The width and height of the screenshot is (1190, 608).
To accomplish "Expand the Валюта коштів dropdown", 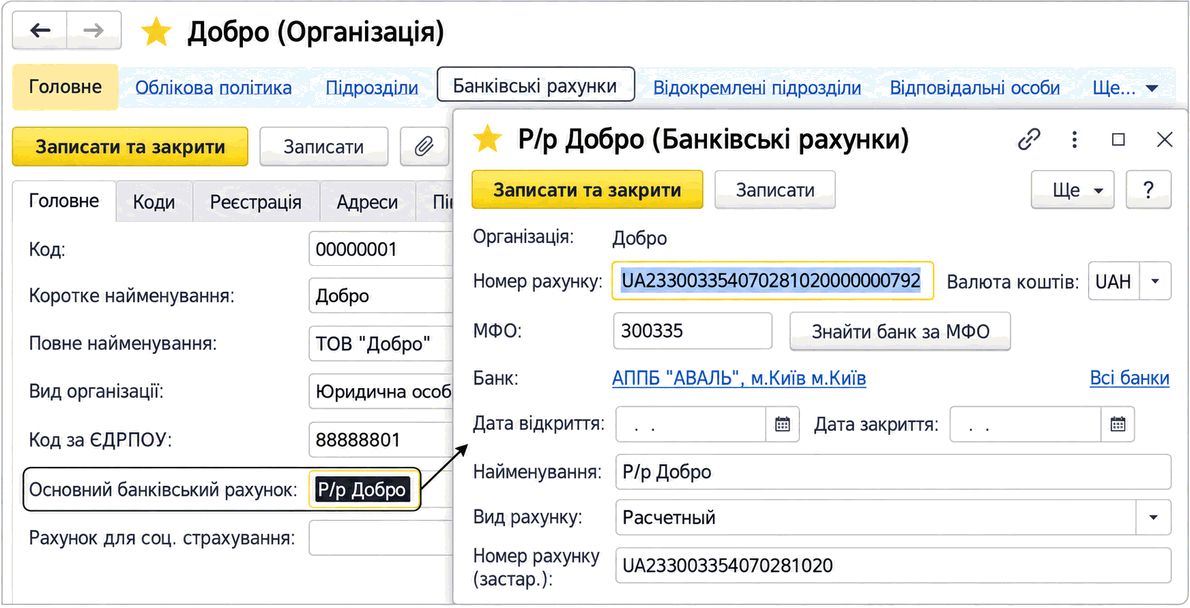I will pyautogui.click(x=1155, y=281).
